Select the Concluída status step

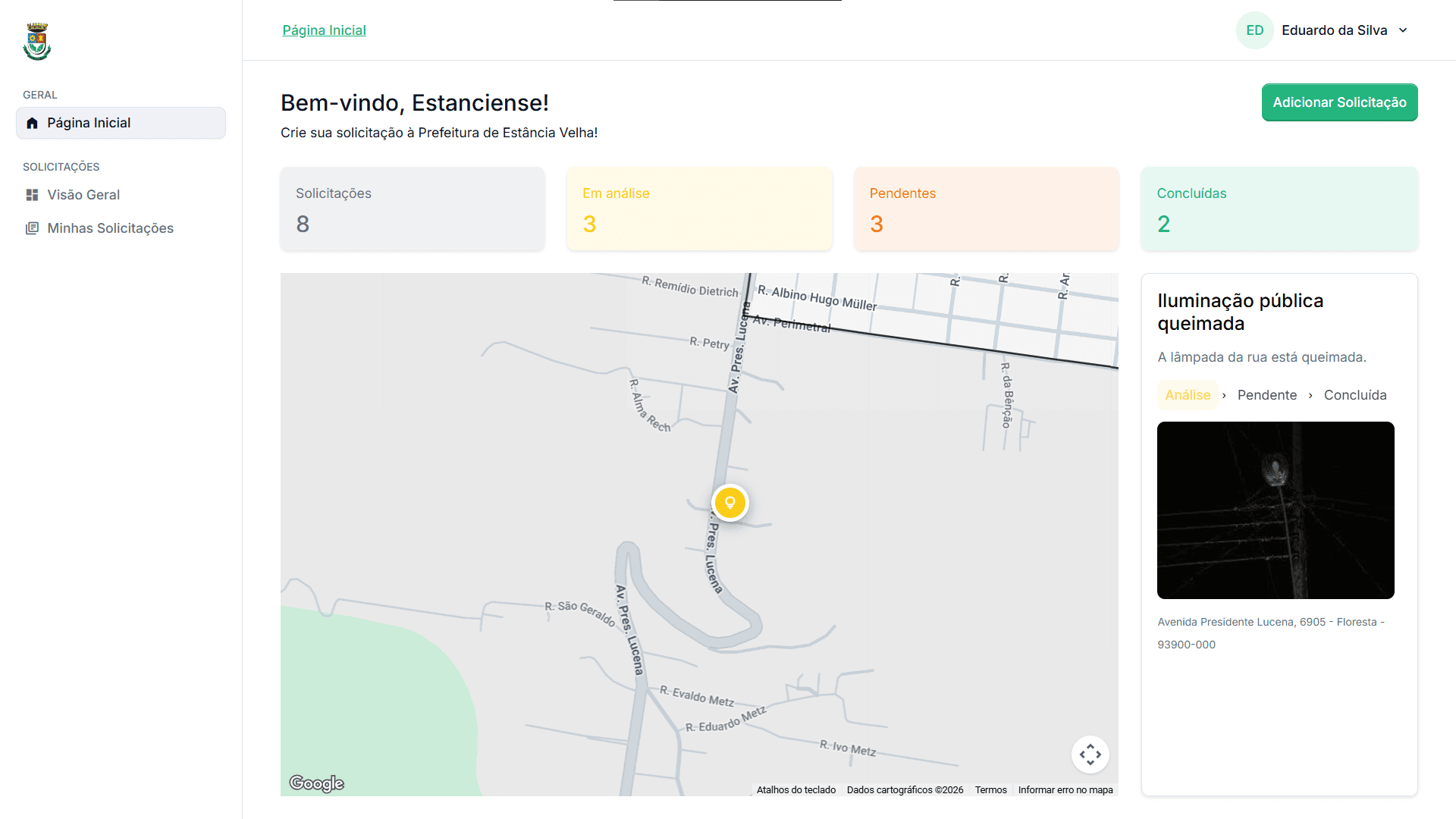point(1355,395)
